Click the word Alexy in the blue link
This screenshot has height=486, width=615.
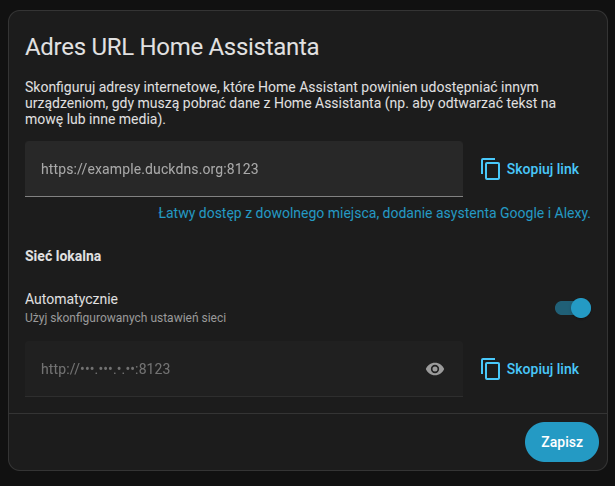click(571, 213)
